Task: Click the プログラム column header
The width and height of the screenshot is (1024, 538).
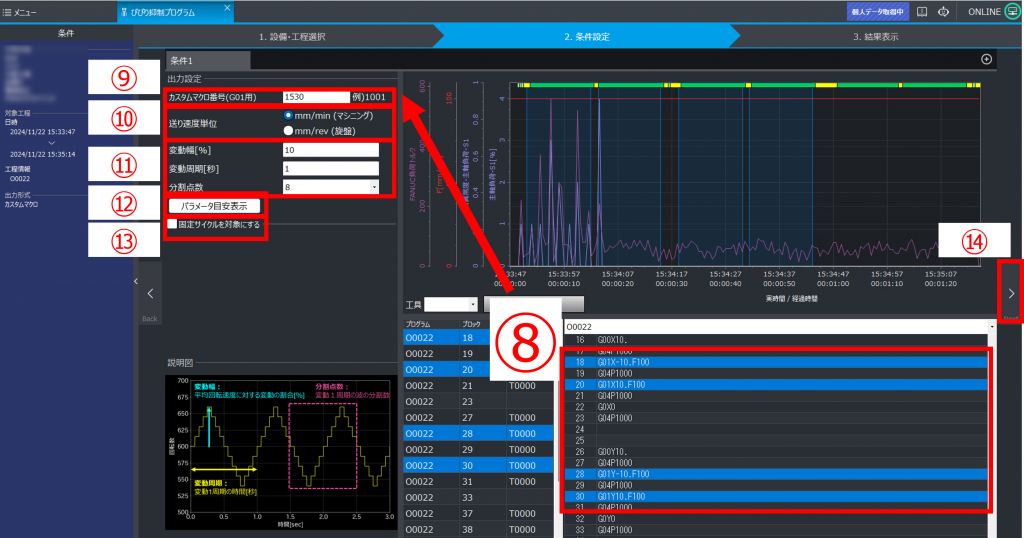Action: (x=431, y=324)
